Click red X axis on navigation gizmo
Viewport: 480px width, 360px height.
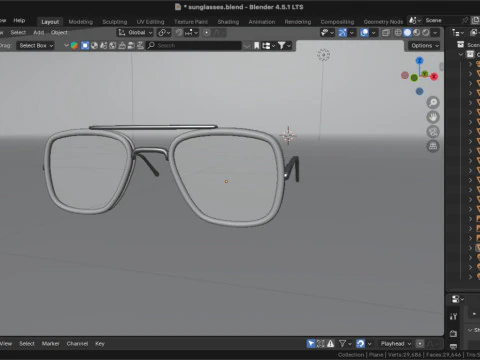click(x=434, y=77)
